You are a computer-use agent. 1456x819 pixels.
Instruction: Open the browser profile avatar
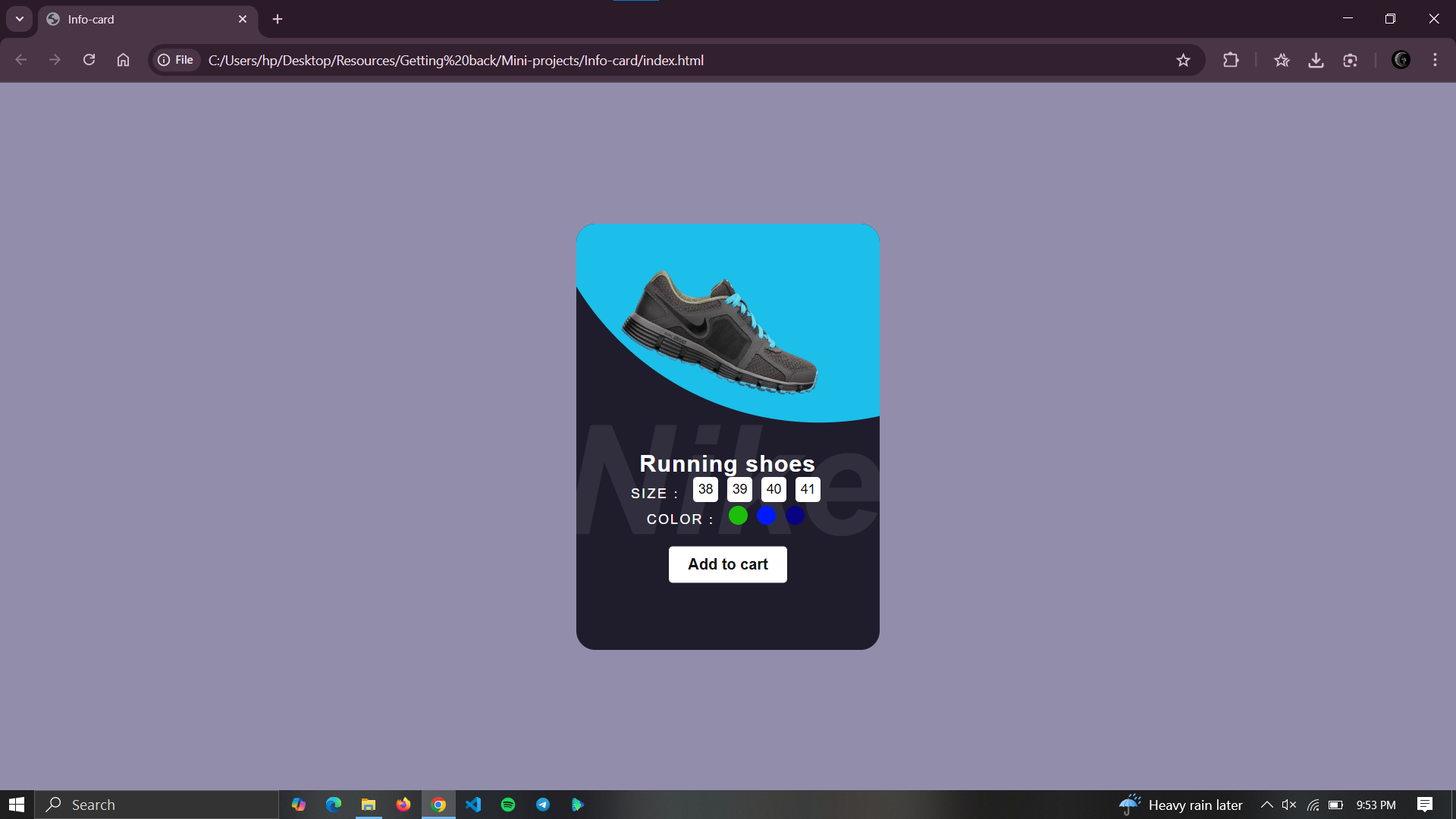click(1401, 60)
